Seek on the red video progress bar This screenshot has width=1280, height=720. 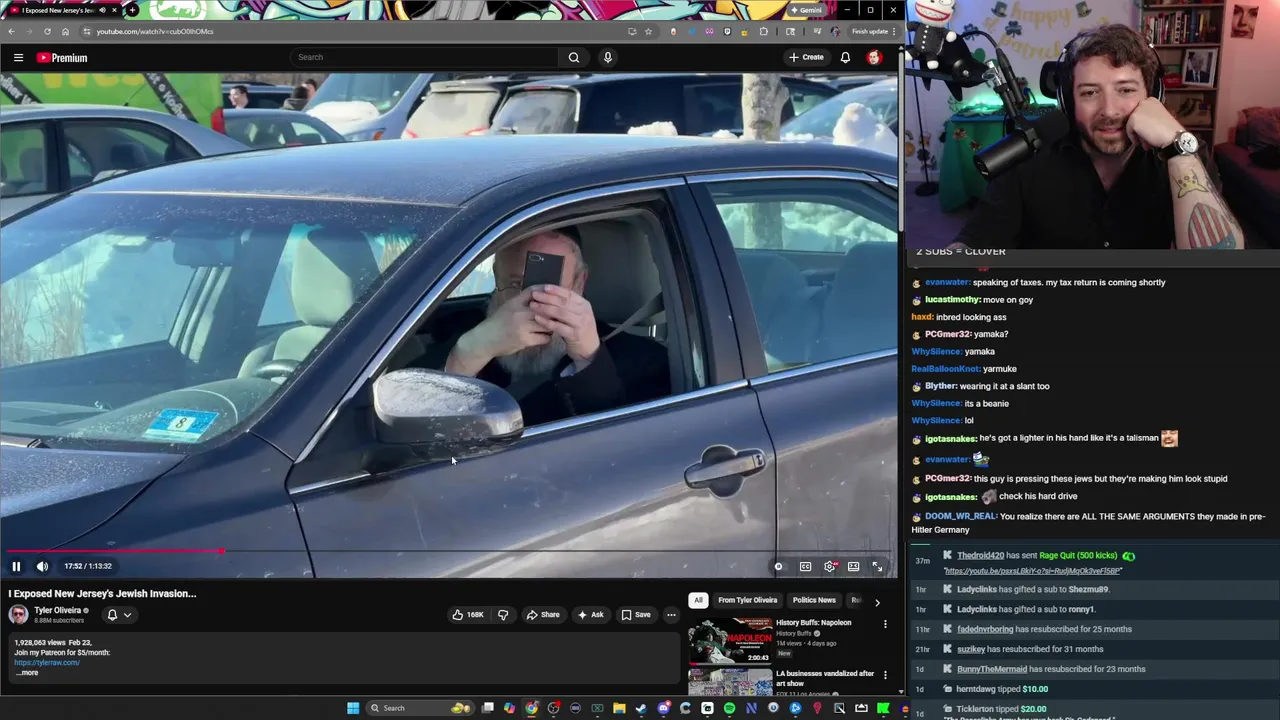click(450, 551)
